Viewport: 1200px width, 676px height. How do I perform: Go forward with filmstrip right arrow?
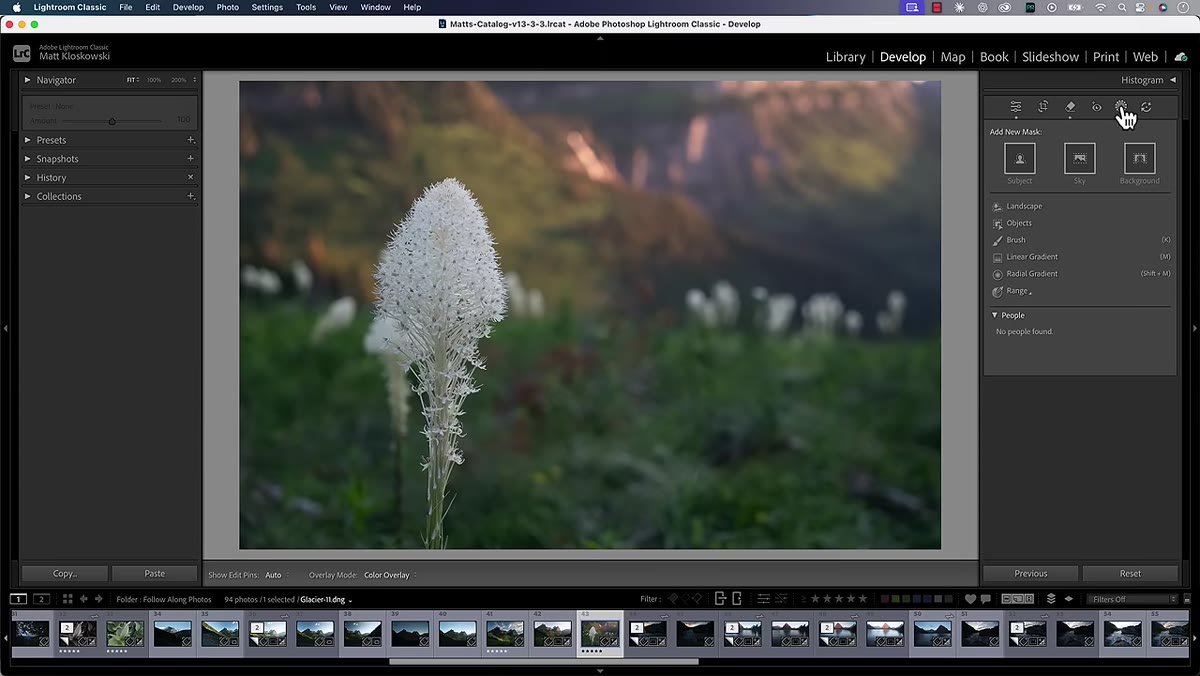click(x=98, y=599)
